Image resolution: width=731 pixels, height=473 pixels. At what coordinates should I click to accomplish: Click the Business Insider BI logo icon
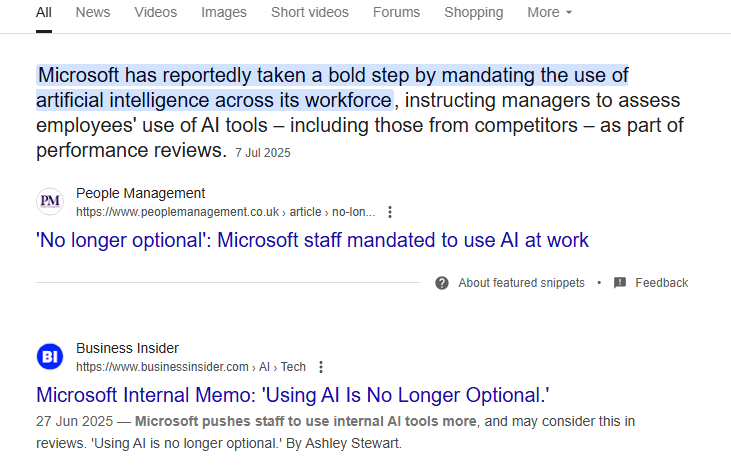pos(50,356)
